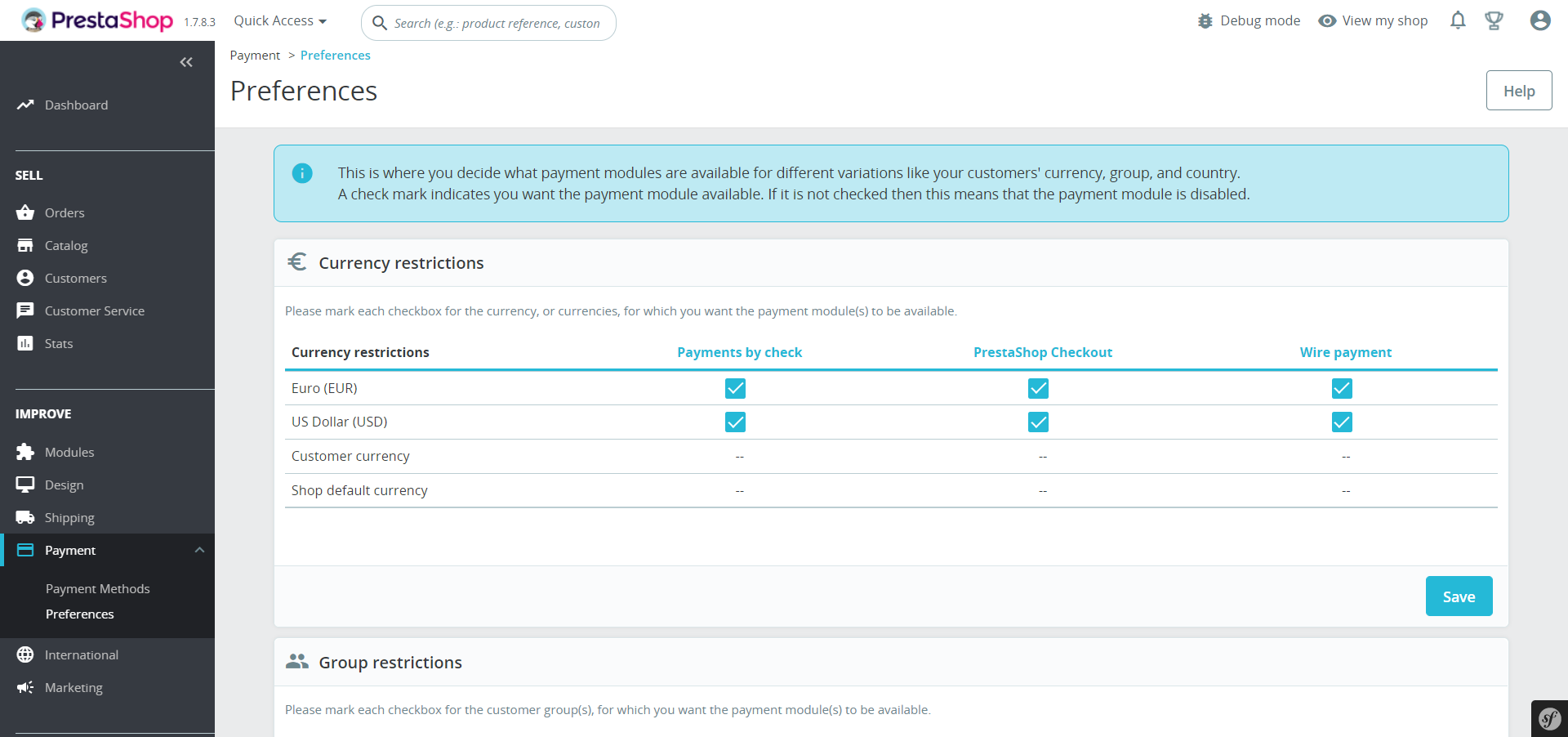Go to Modules in the sidebar

pos(69,452)
